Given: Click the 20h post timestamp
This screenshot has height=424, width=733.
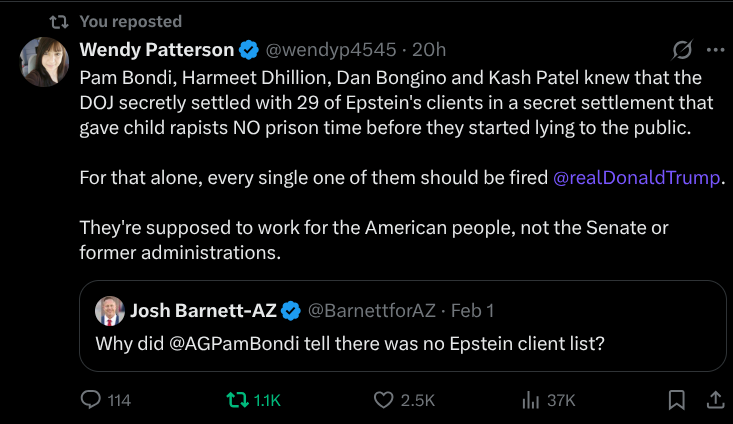Looking at the screenshot, I should 430,50.
